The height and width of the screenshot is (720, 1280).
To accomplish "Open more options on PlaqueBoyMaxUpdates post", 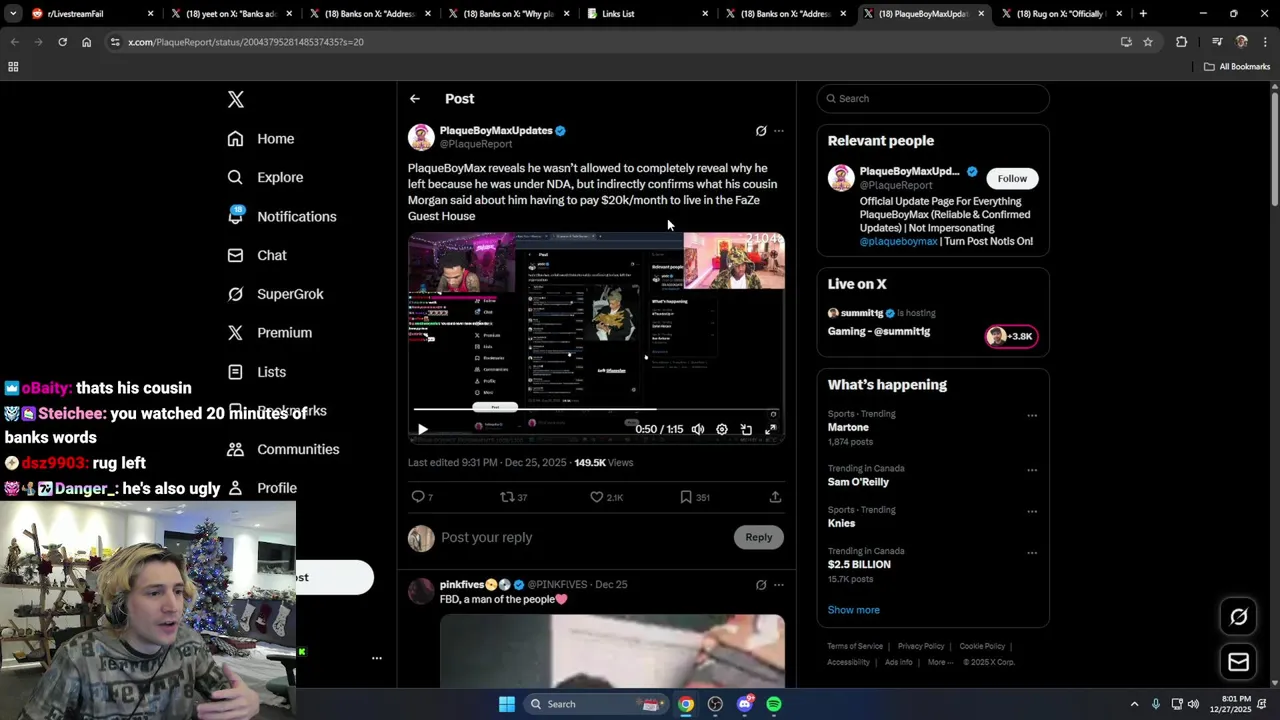I will (779, 131).
